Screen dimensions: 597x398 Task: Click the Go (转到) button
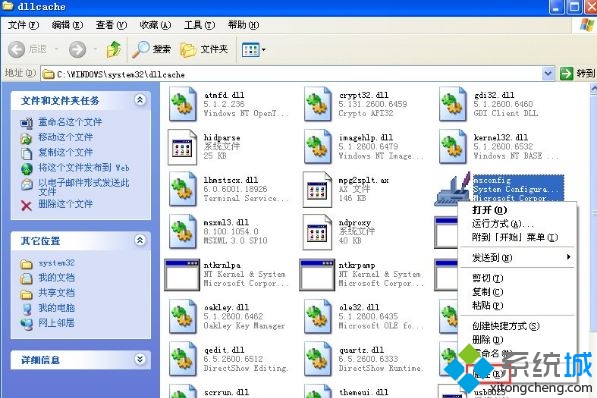[x=577, y=74]
